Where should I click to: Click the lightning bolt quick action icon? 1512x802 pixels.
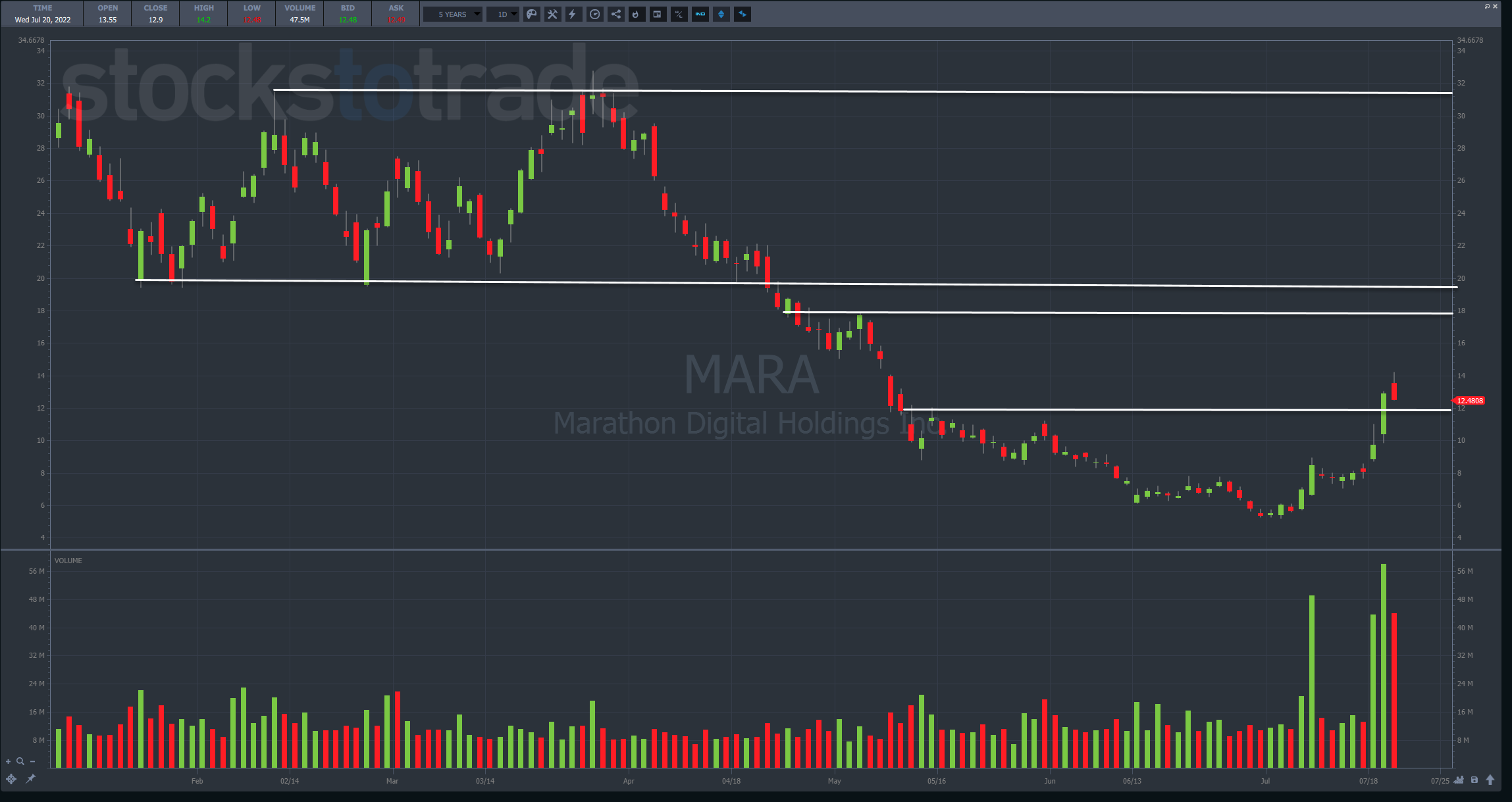(573, 14)
